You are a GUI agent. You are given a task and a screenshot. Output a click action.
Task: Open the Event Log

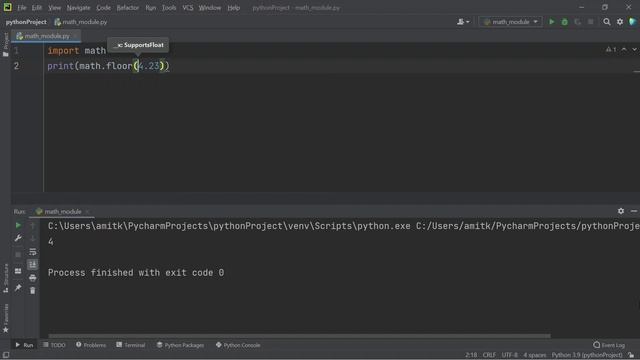tap(609, 345)
